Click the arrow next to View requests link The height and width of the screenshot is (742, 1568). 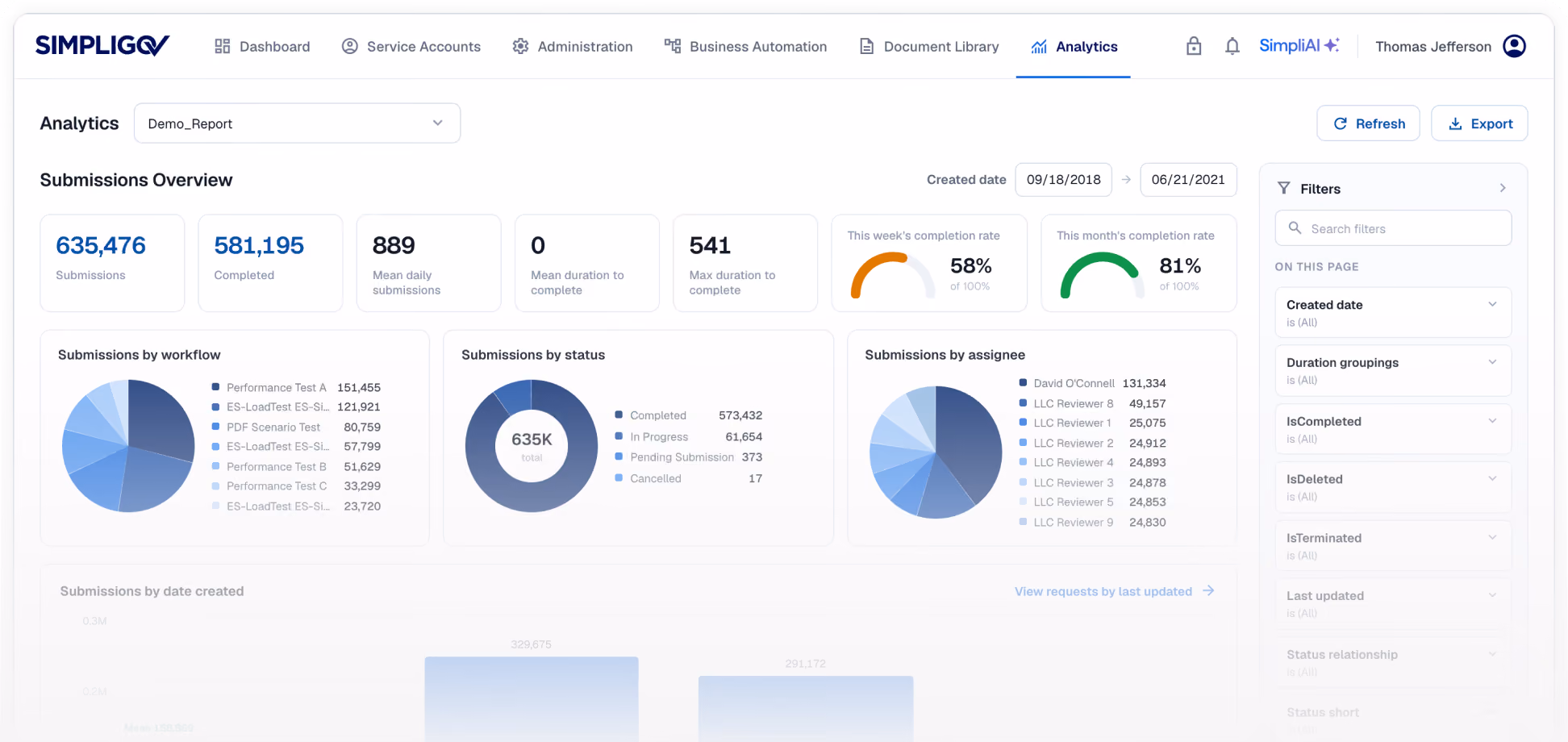(x=1208, y=591)
